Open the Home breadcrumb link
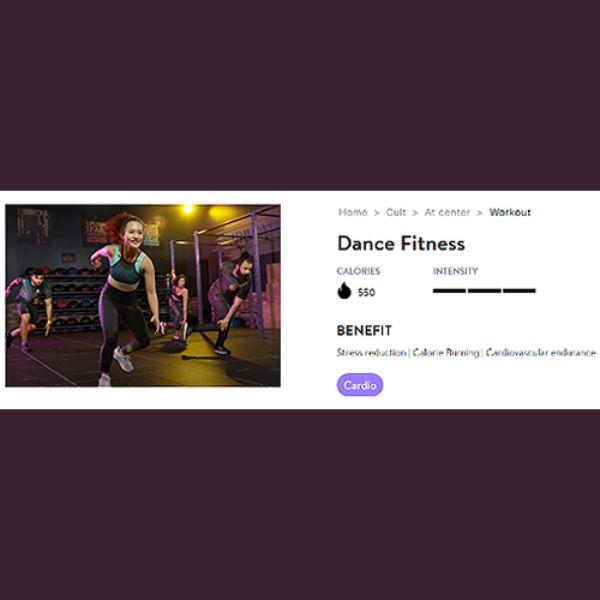Image resolution: width=600 pixels, height=600 pixels. coord(353,212)
